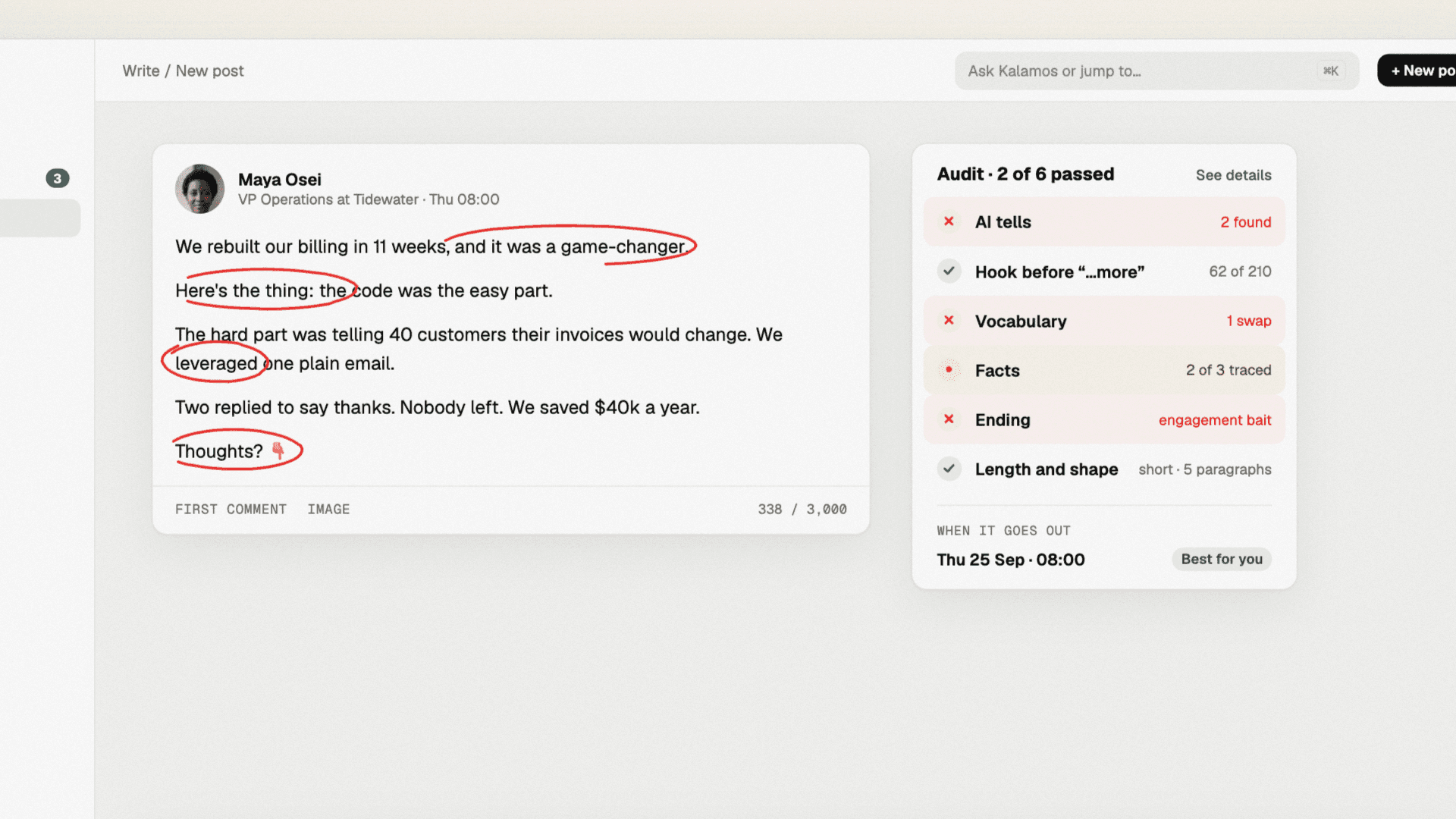The height and width of the screenshot is (819, 1456).
Task: Go to Write in the breadcrumb
Action: coord(141,71)
